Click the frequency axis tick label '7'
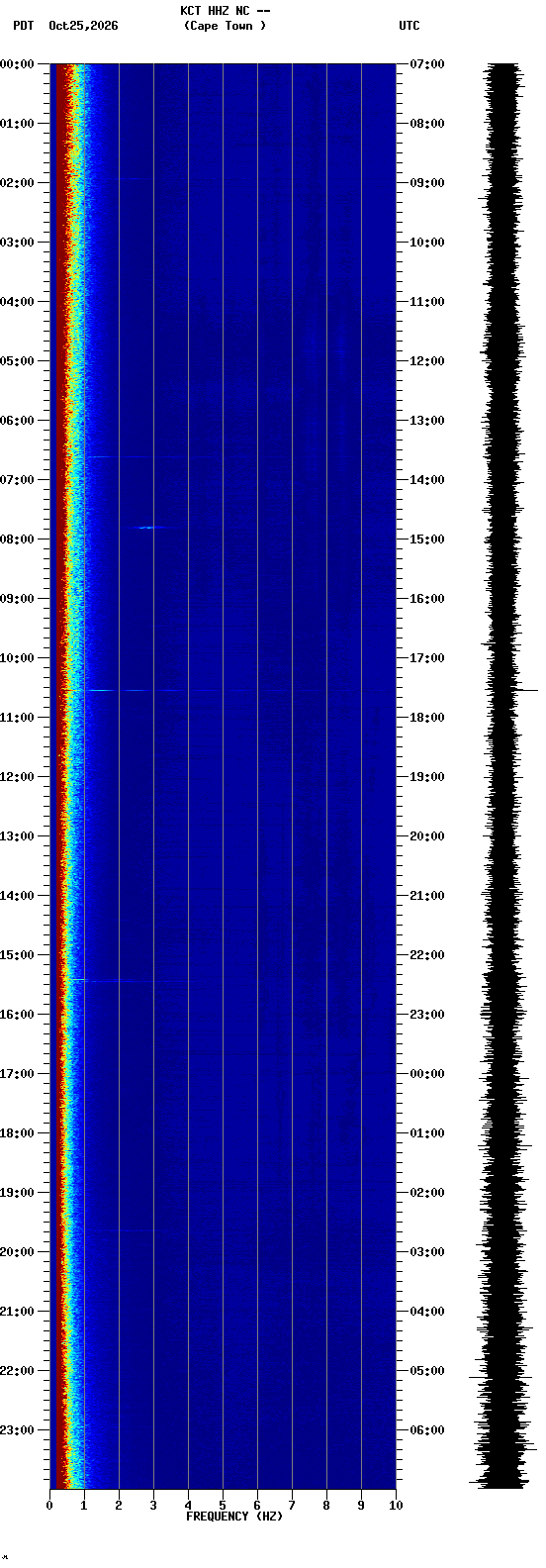 pyautogui.click(x=292, y=1506)
